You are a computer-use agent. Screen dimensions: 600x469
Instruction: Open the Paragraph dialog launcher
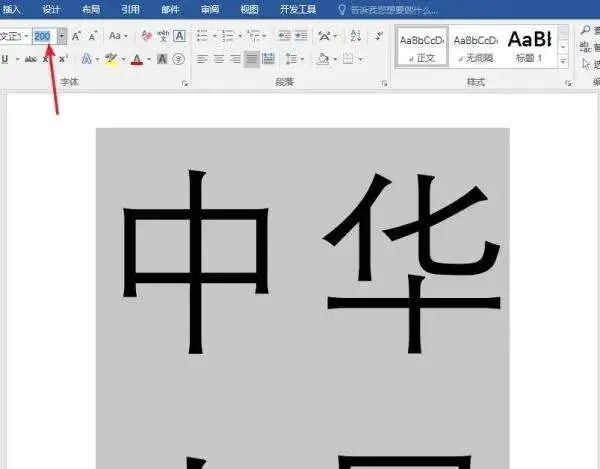[x=385, y=83]
